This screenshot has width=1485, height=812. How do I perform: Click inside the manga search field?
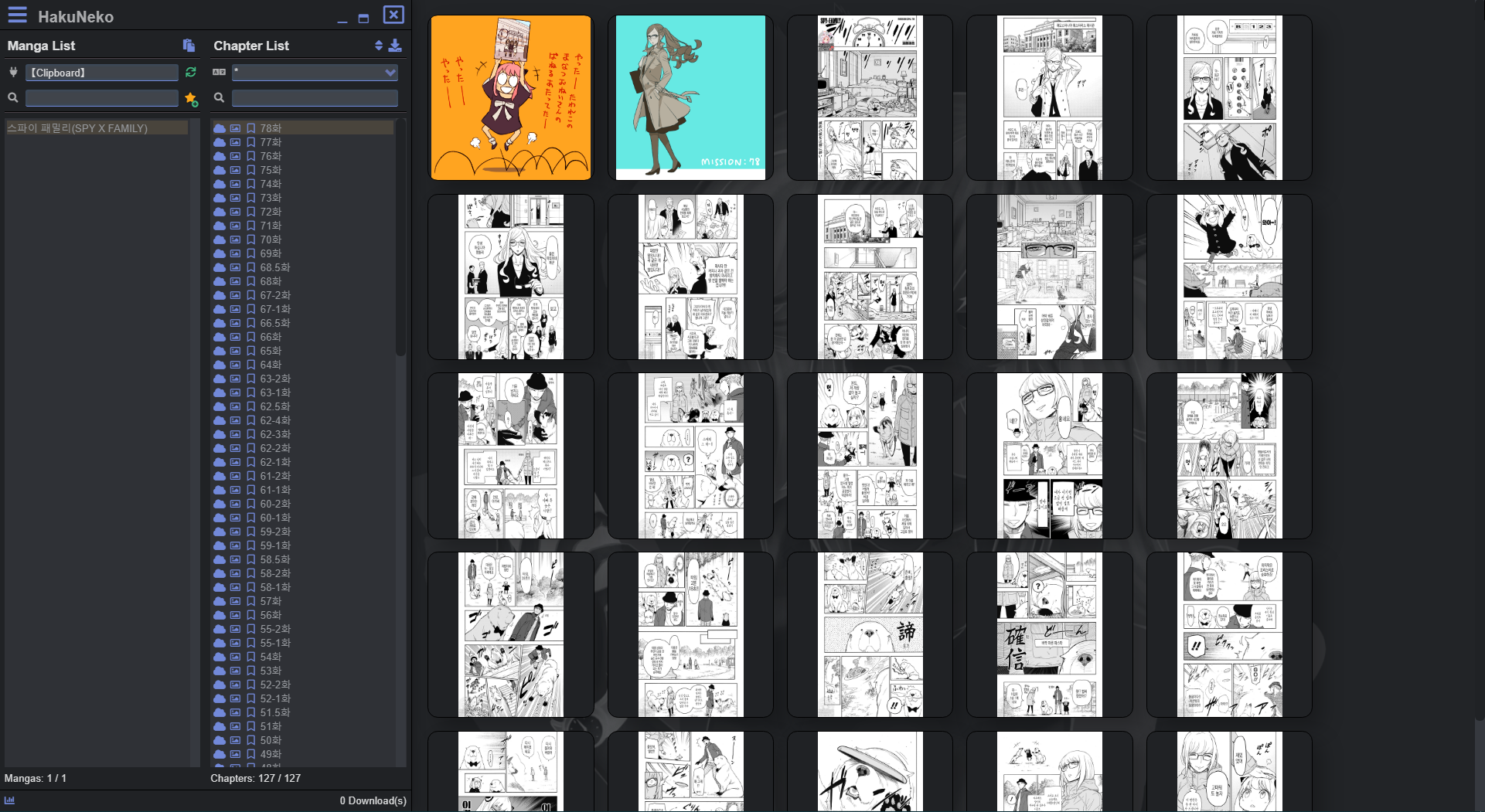[x=102, y=97]
